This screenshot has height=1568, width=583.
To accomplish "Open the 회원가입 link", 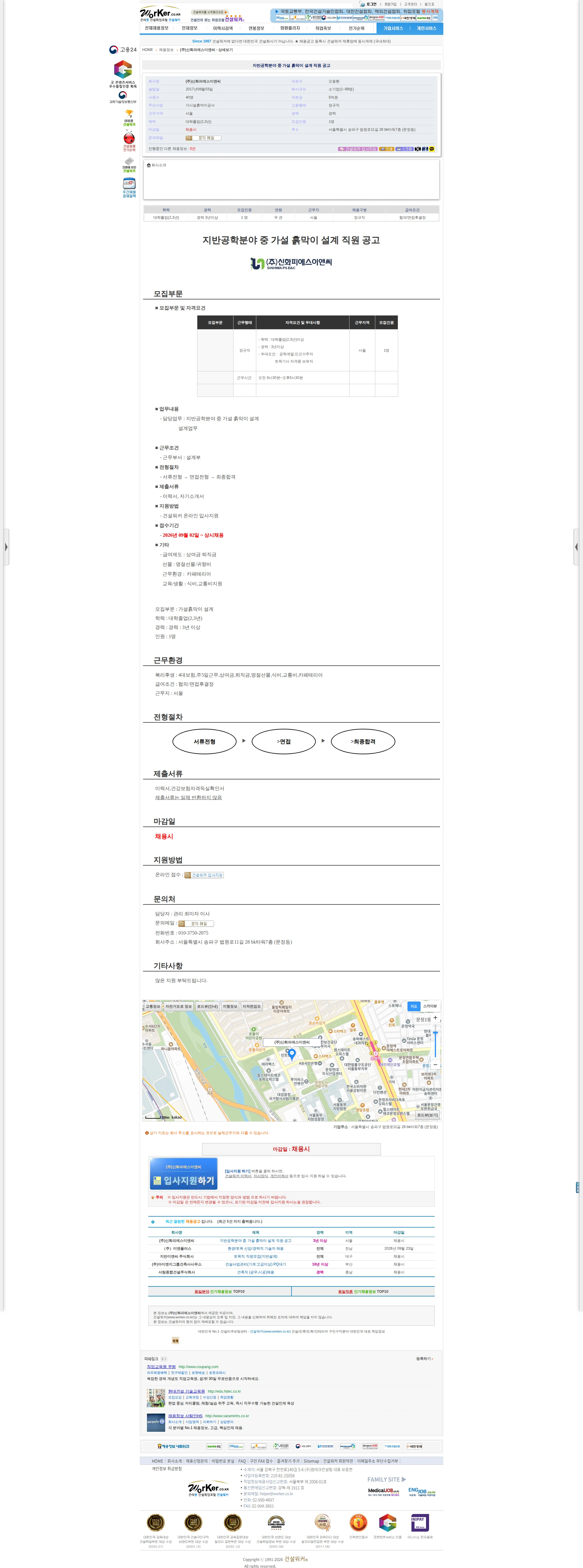I will (x=390, y=4).
